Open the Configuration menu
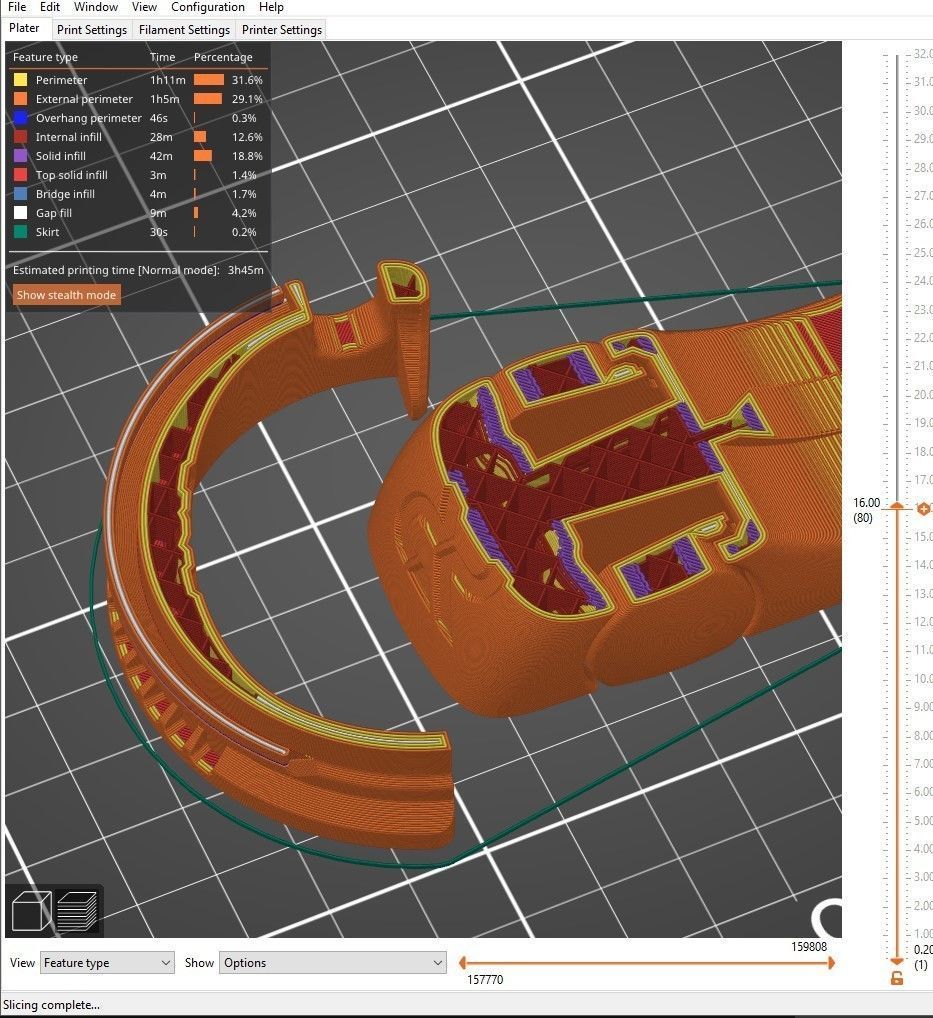The image size is (933, 1018). click(208, 6)
